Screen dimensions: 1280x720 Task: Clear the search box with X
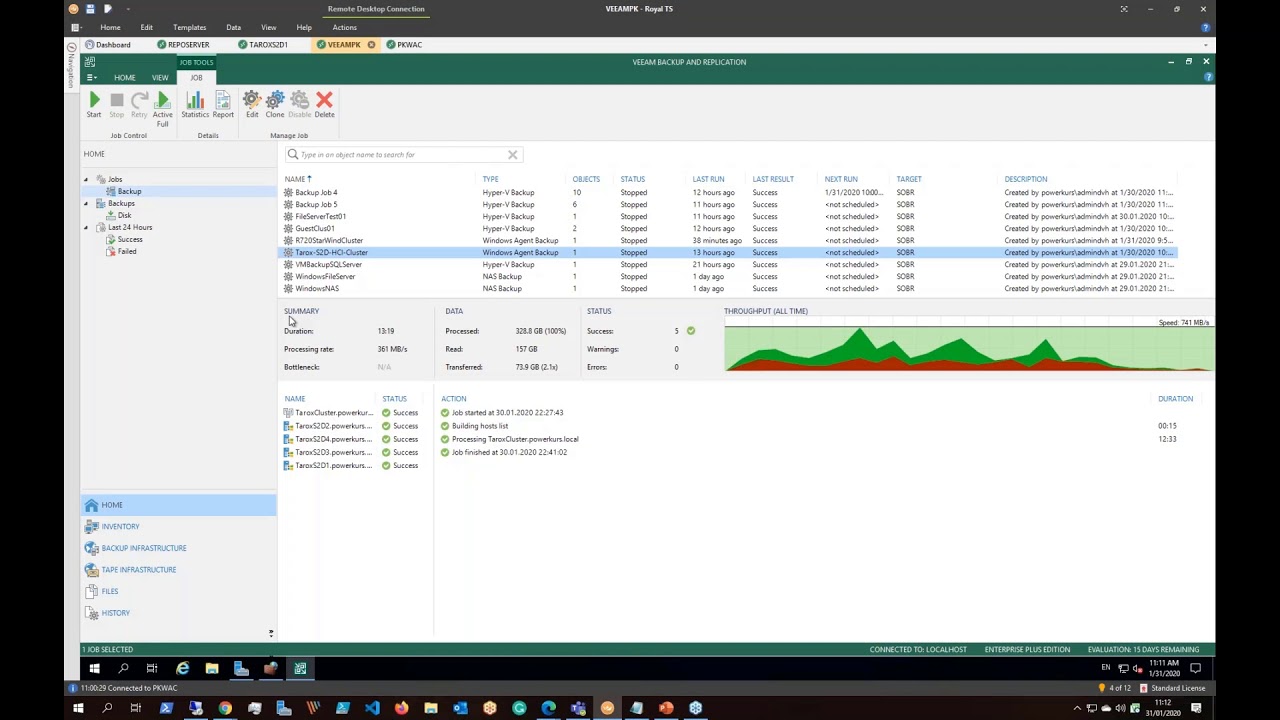pos(512,155)
